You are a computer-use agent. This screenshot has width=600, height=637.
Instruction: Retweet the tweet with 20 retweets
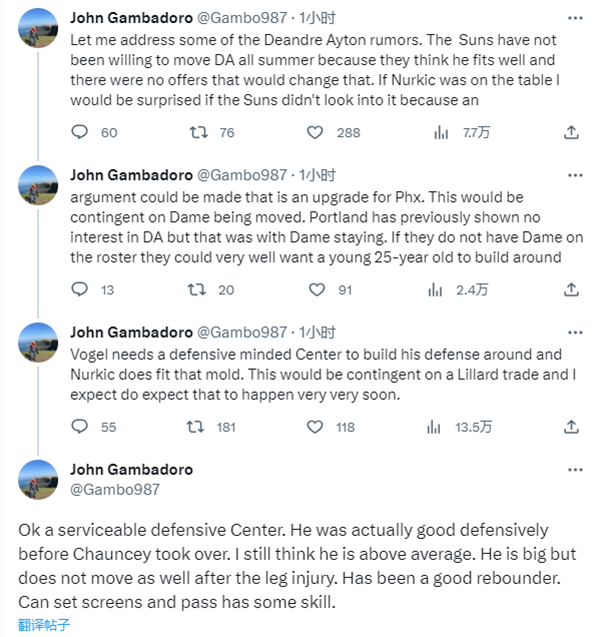(x=198, y=290)
